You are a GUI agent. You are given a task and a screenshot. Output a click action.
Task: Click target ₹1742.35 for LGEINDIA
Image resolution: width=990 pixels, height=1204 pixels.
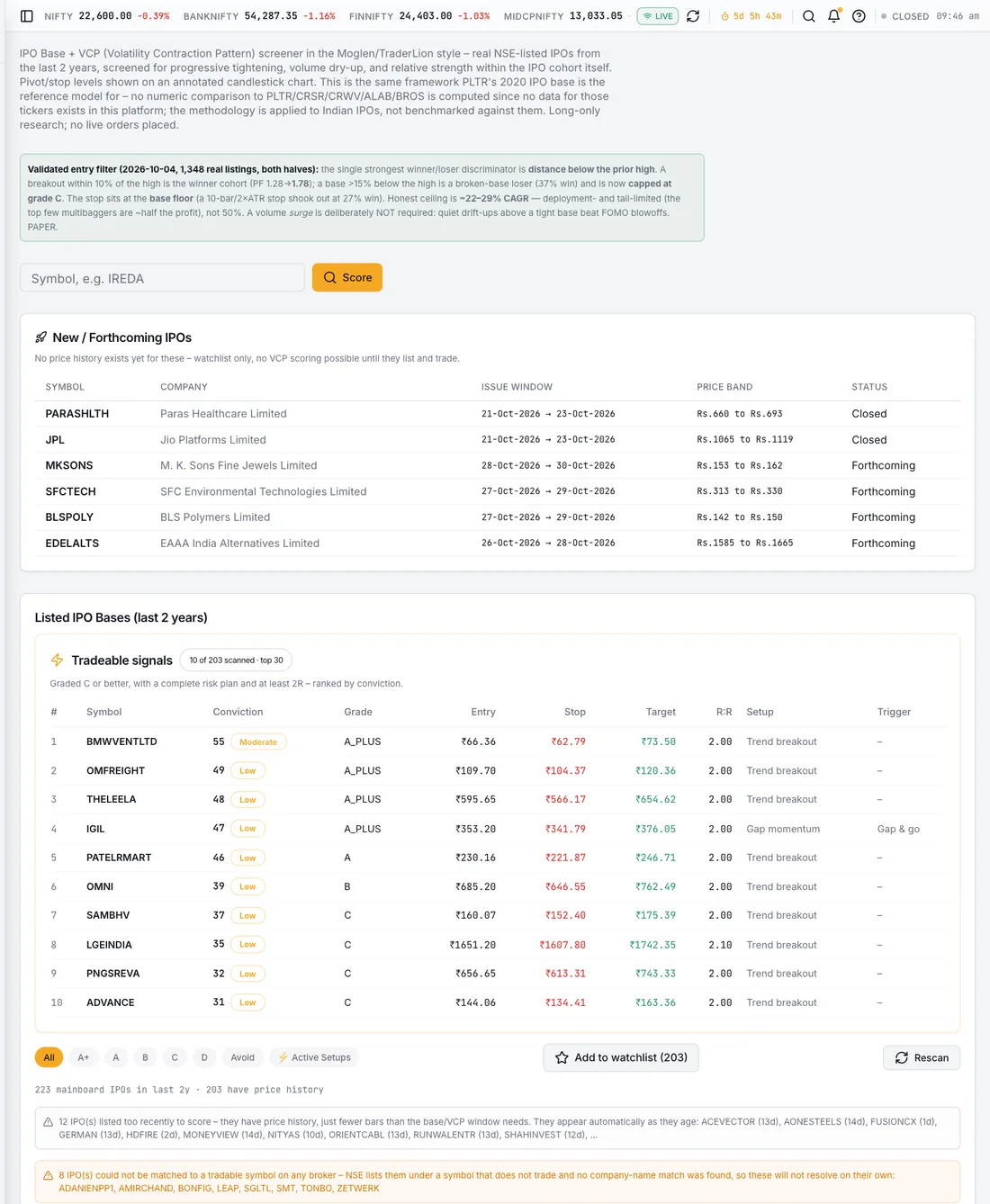[652, 945]
